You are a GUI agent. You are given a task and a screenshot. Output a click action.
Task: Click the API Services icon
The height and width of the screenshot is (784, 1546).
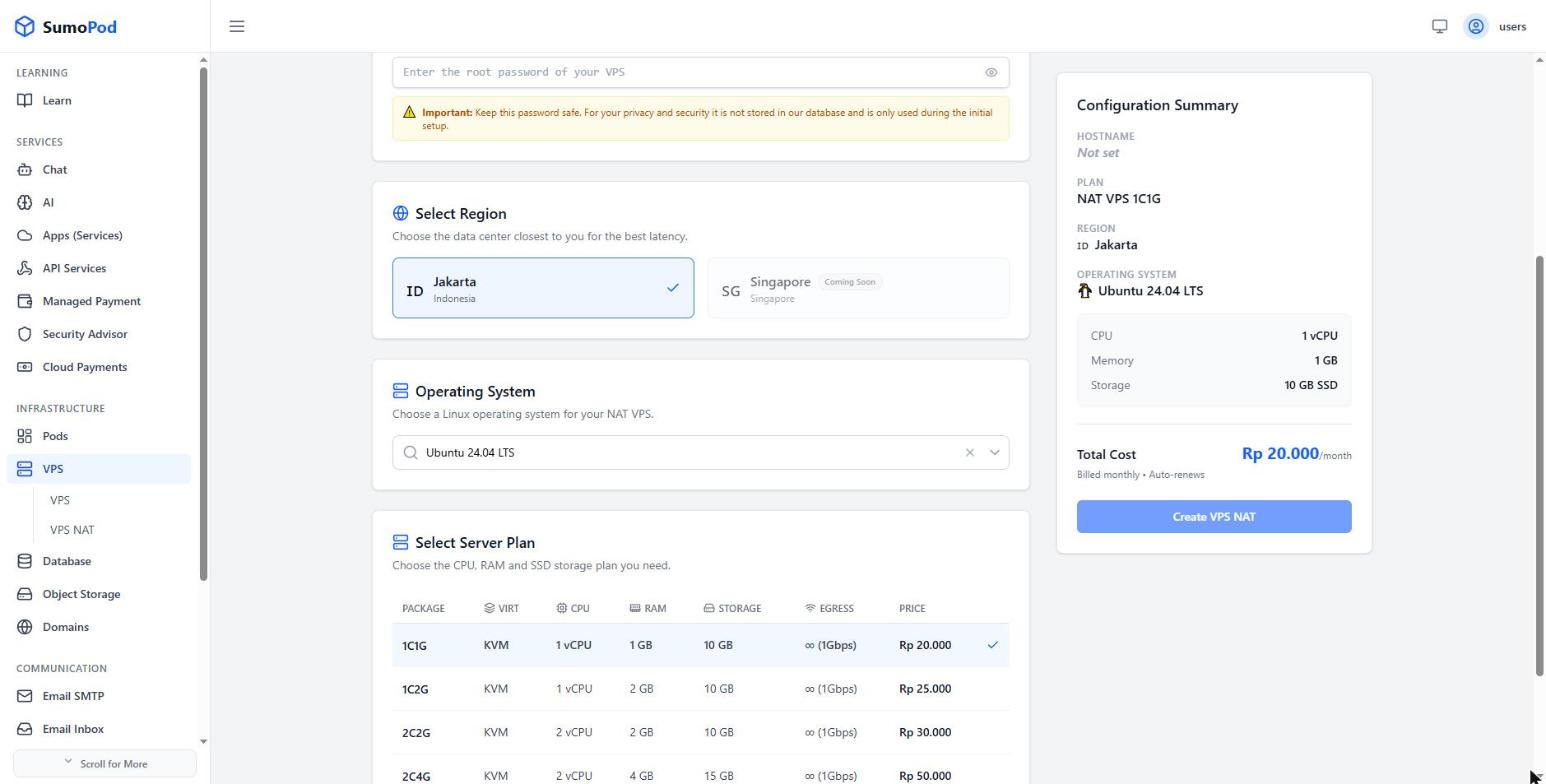[25, 268]
